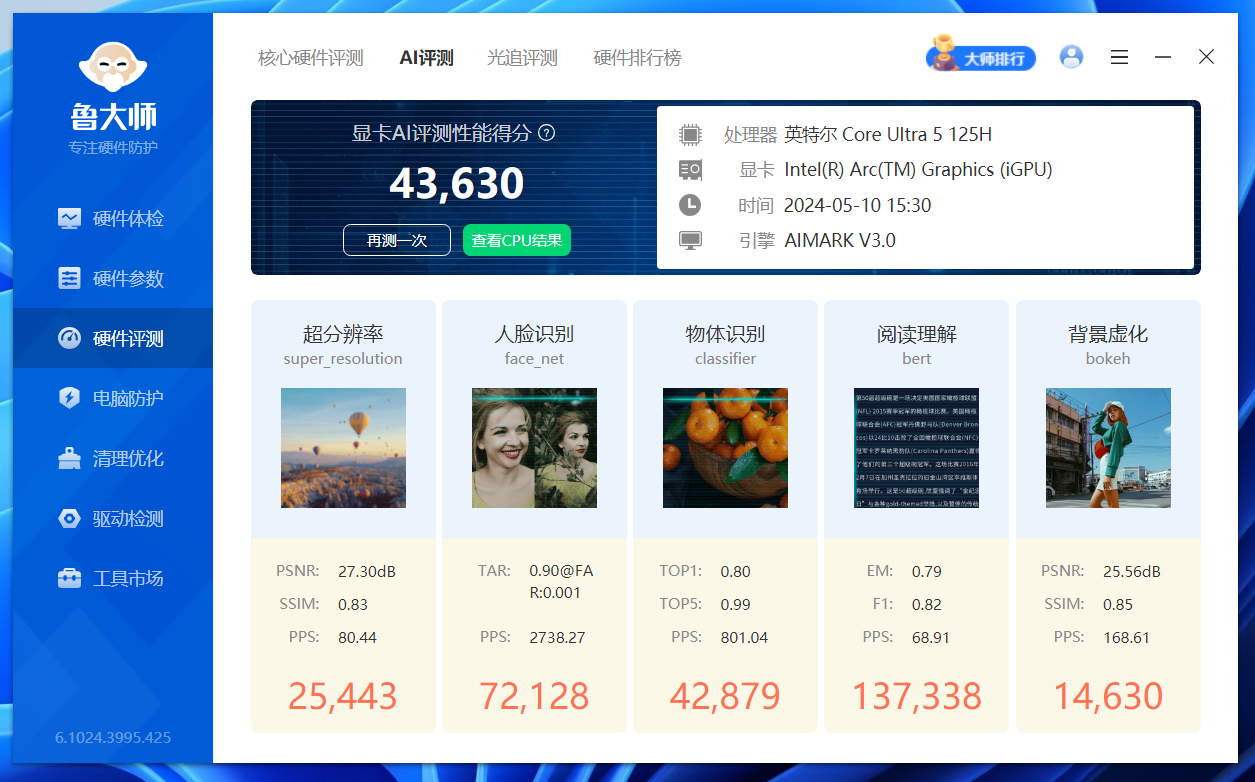Screen dimensions: 1255x782
Task: Click 查看CPU结果 green button
Action: click(517, 240)
